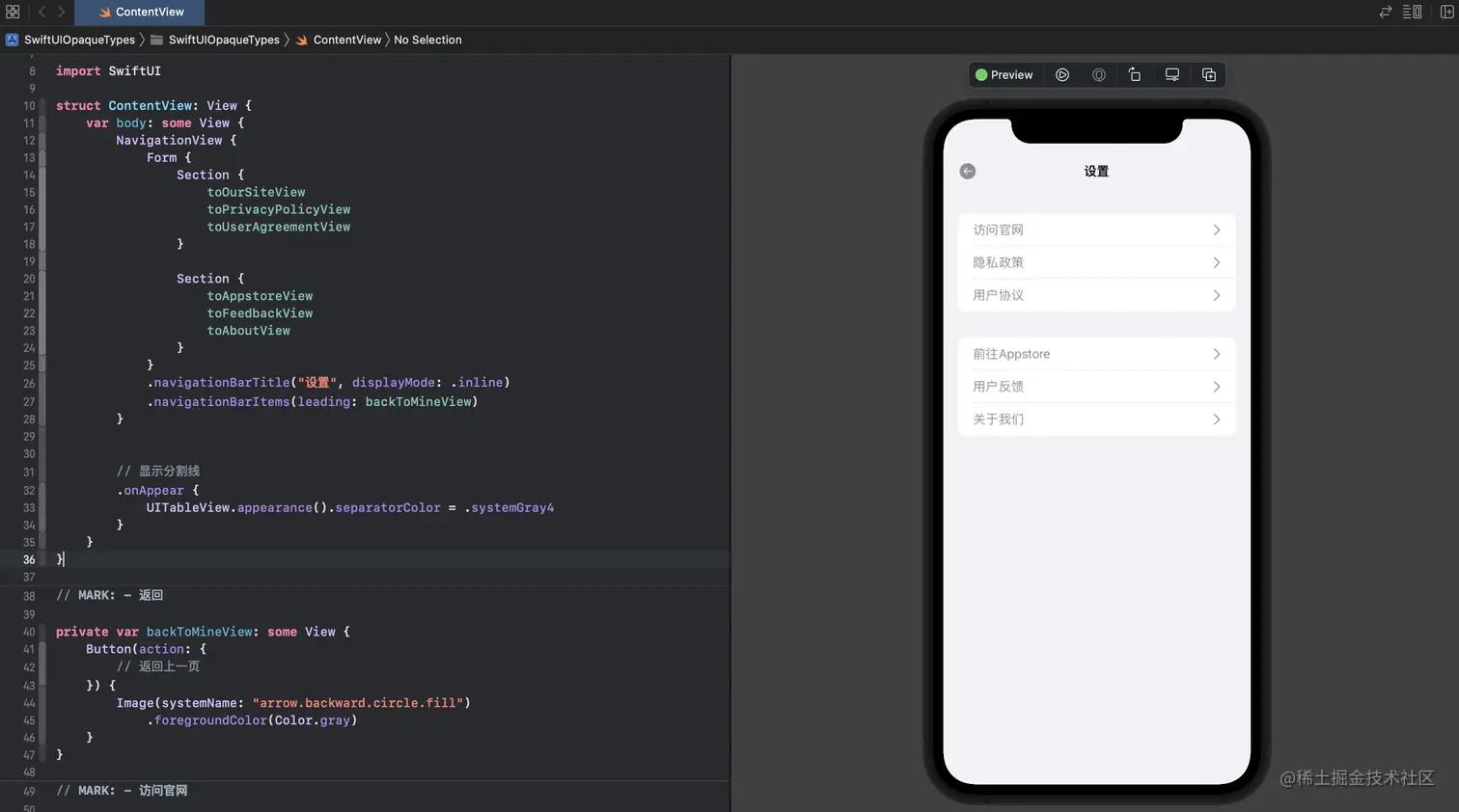This screenshot has width=1459, height=812.
Task: Open the 前往Appstore row in the preview
Action: coord(1096,354)
